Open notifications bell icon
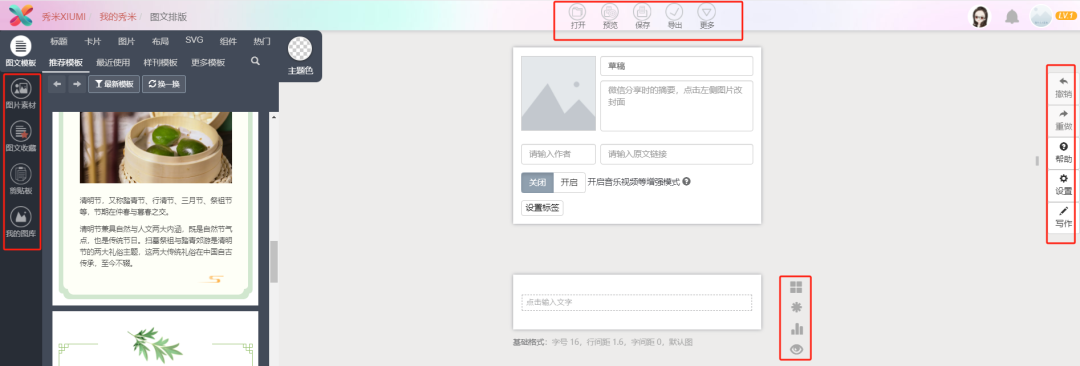1080x366 pixels. click(1012, 17)
